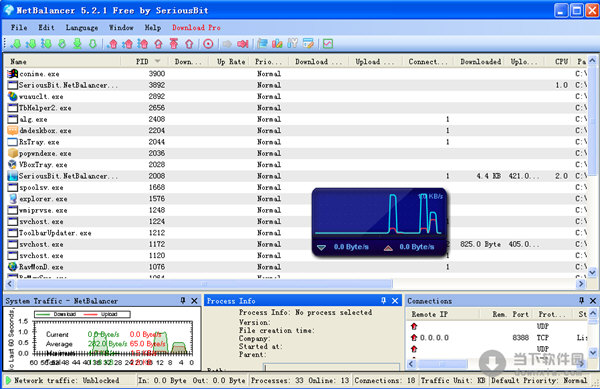Screen dimensions: 600x389
Task: Select the RavMonD.exe process row
Action: click(x=297, y=267)
